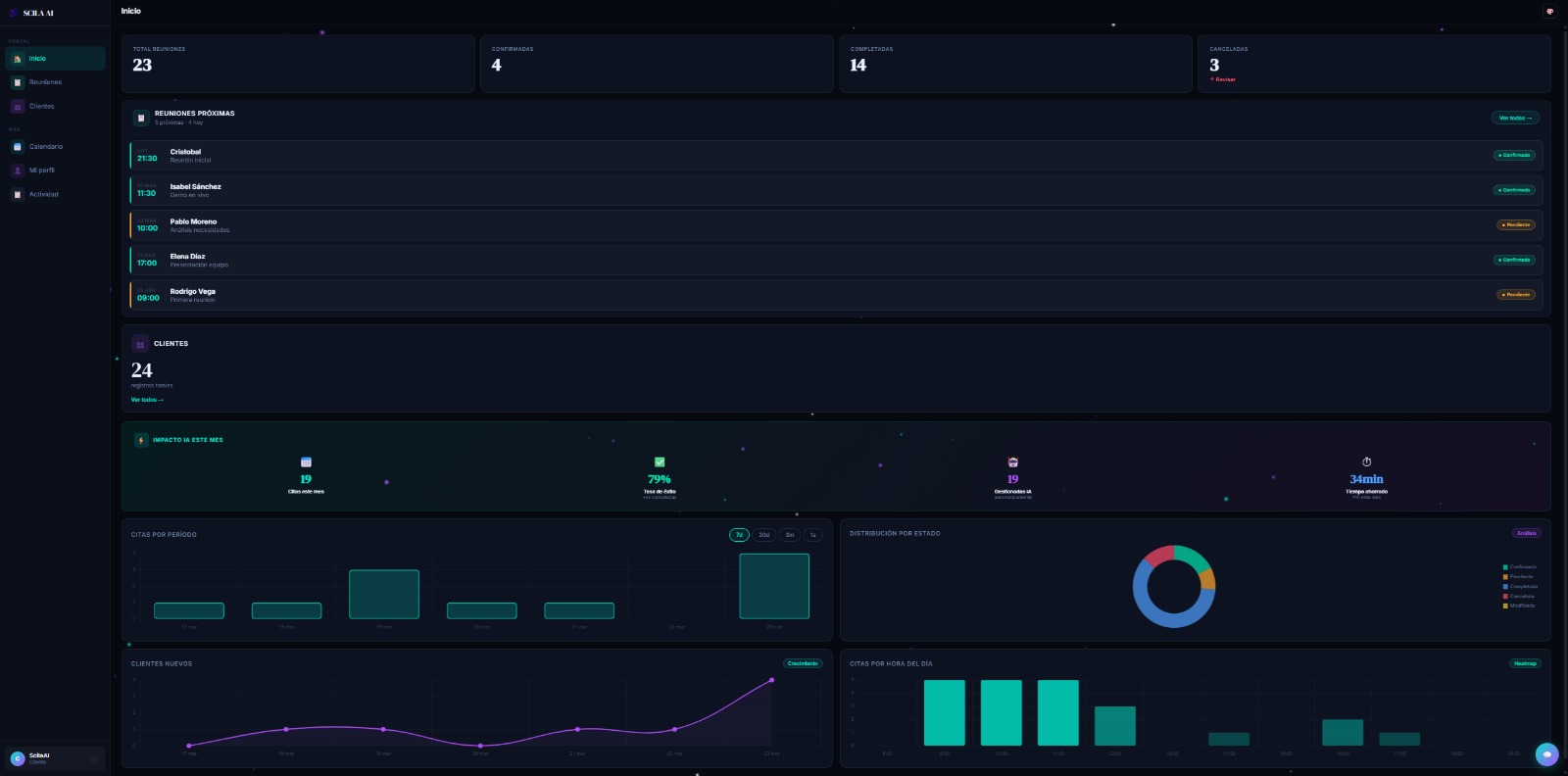
Task: Click the Crecimiento badge on Clientes Nuevos
Action: (x=803, y=663)
